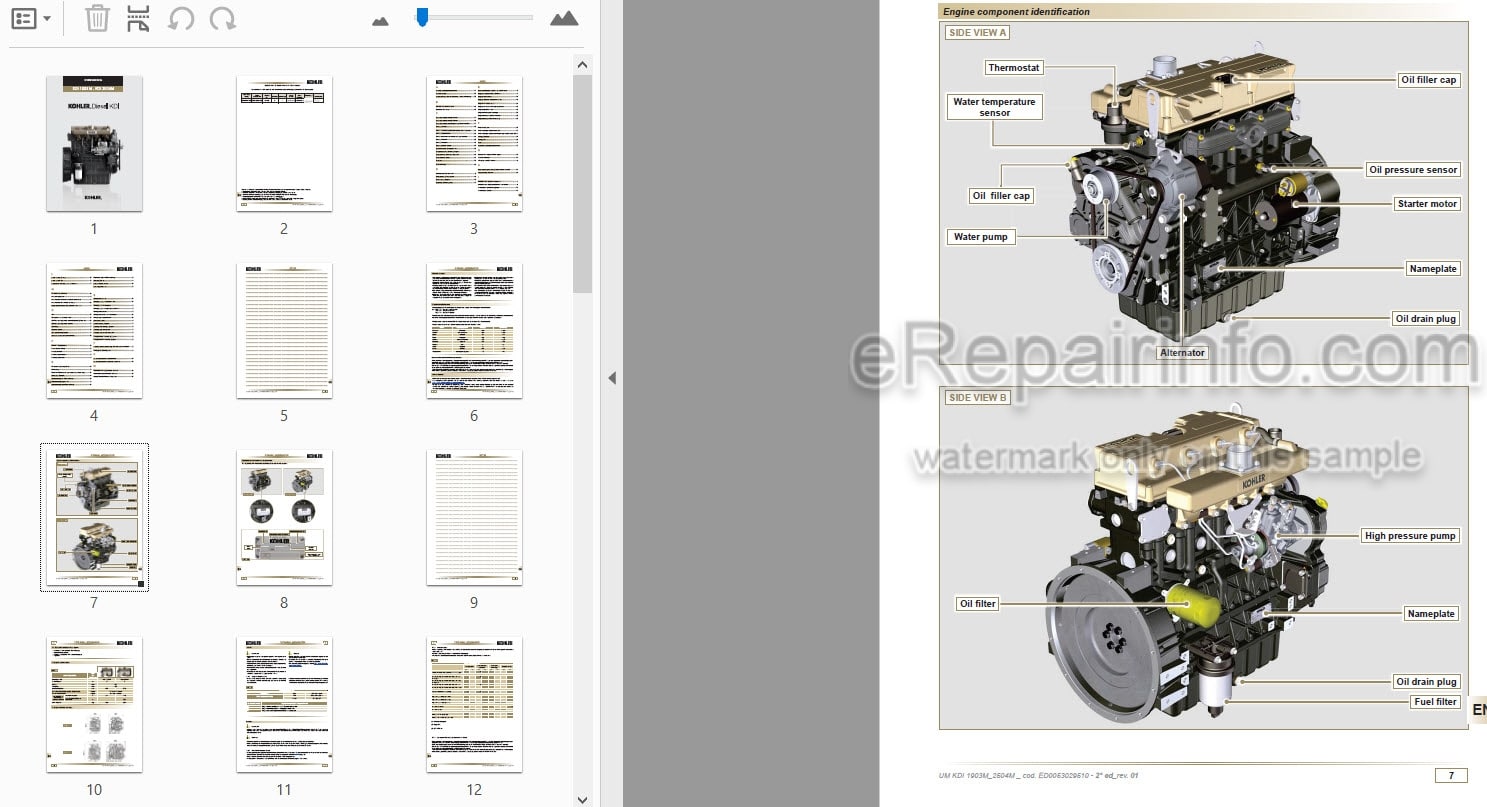
Task: Select page 5 thumbnail
Action: (284, 331)
